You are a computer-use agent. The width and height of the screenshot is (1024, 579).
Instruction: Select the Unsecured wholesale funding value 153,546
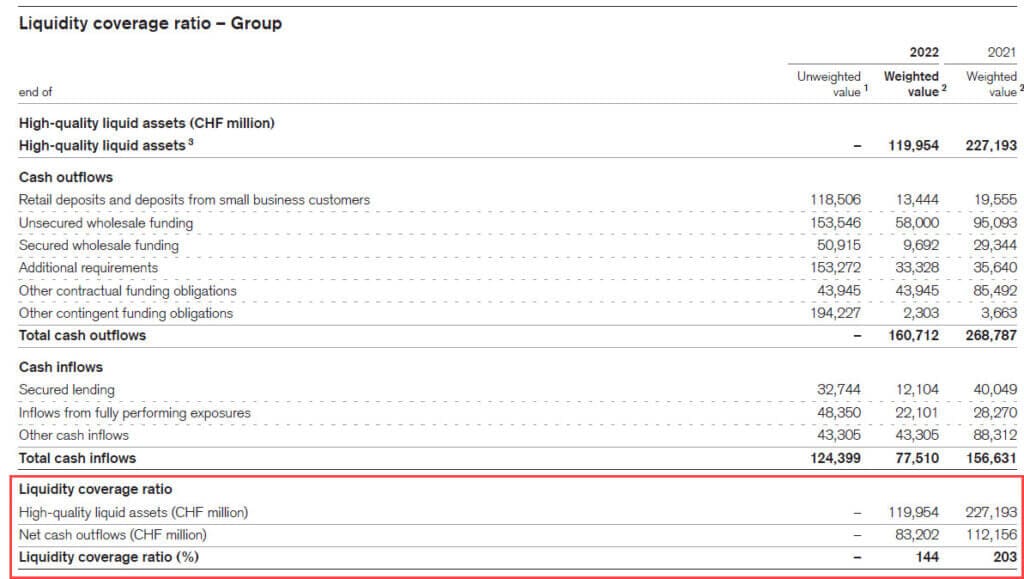tap(834, 223)
